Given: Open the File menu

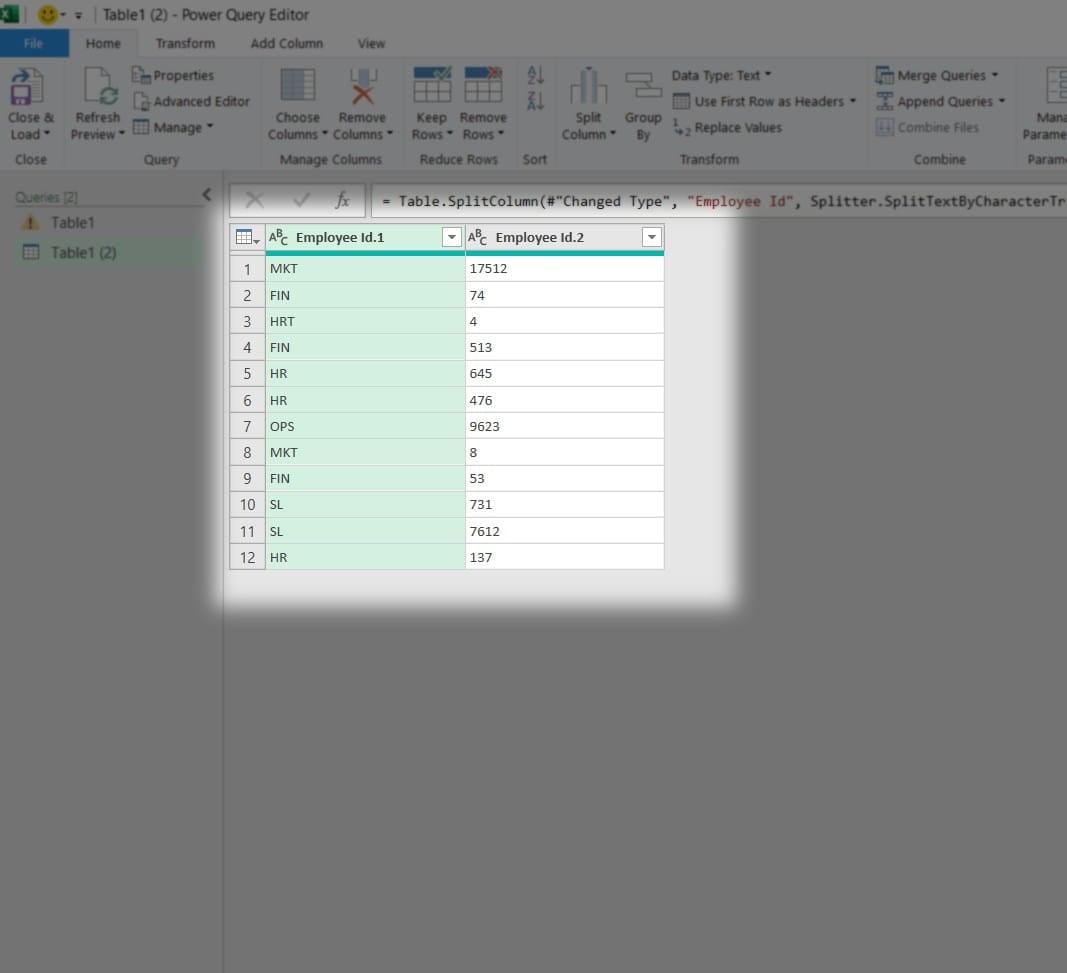Looking at the screenshot, I should 33,43.
